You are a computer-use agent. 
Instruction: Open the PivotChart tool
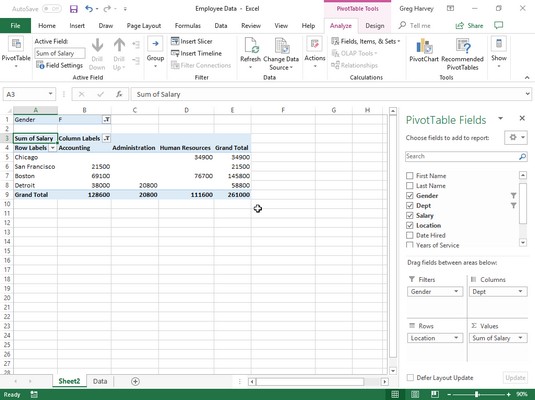coord(424,50)
